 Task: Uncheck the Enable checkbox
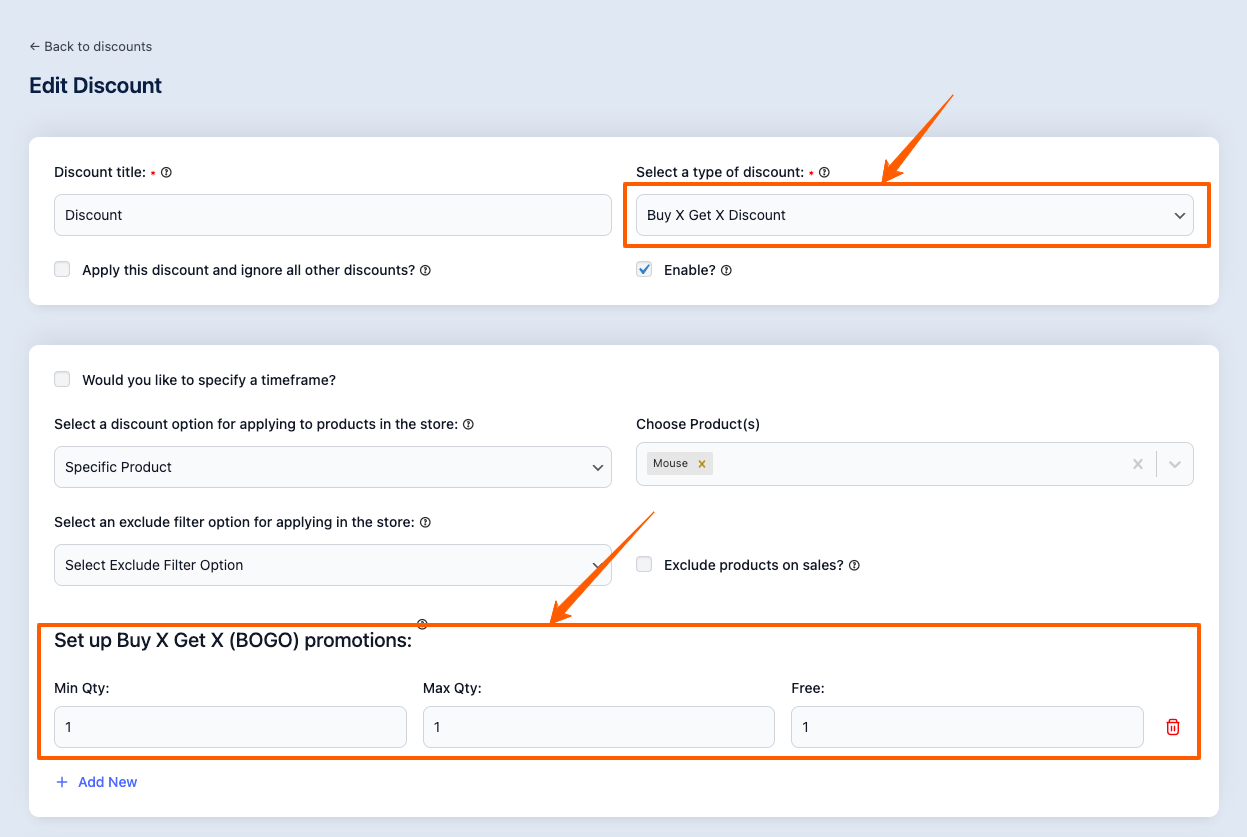[644, 269]
